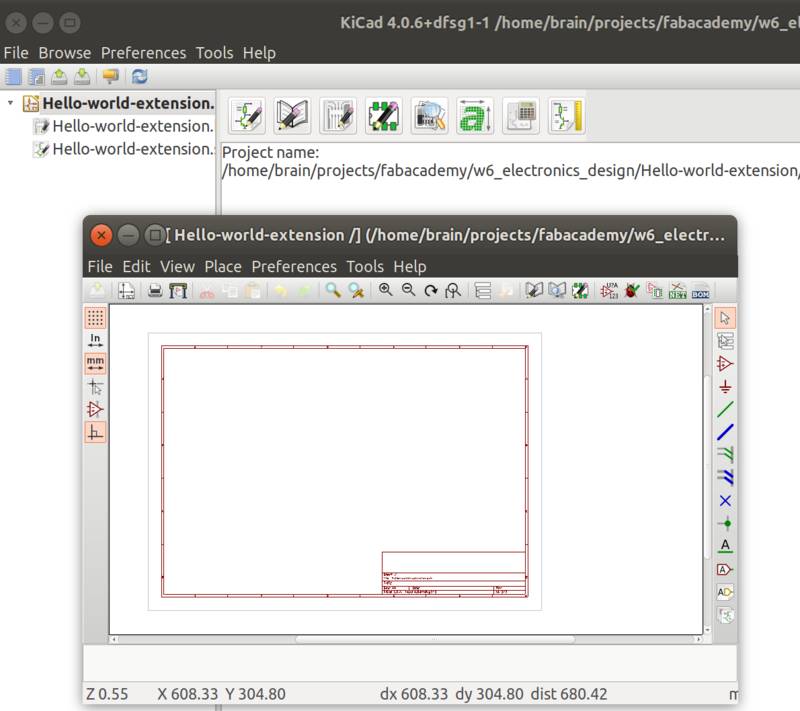Open the Browse menu
Image resolution: width=800 pixels, height=711 pixels.
tap(64, 53)
